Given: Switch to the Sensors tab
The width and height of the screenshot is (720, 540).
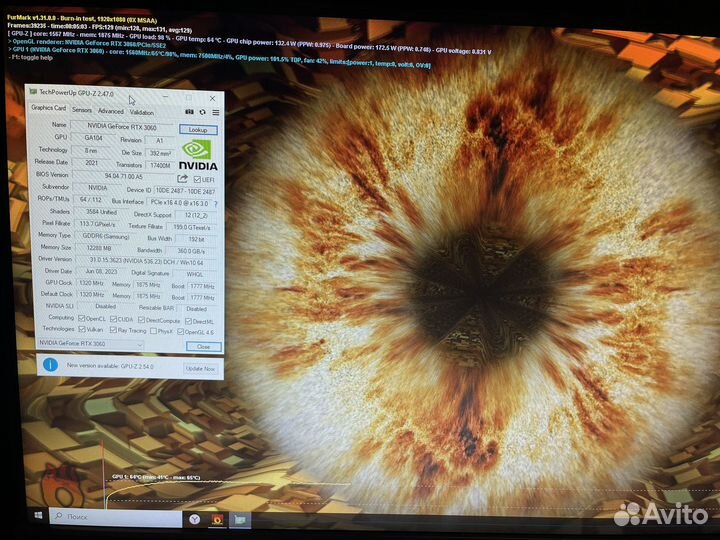Looking at the screenshot, I should tap(82, 111).
